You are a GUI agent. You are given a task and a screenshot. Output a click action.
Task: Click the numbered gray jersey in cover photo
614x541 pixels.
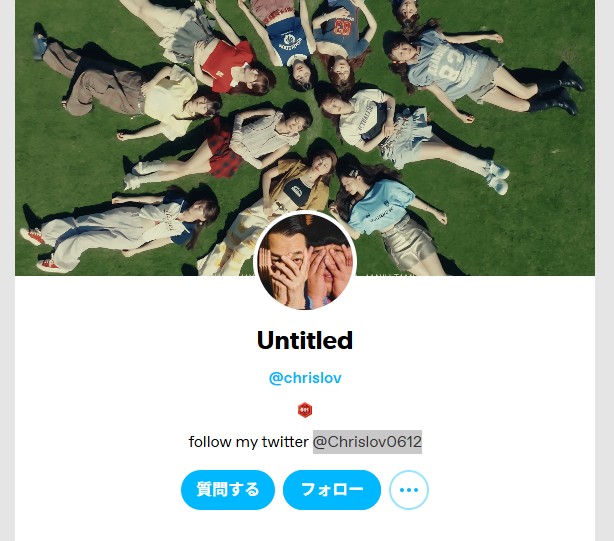(x=450, y=67)
